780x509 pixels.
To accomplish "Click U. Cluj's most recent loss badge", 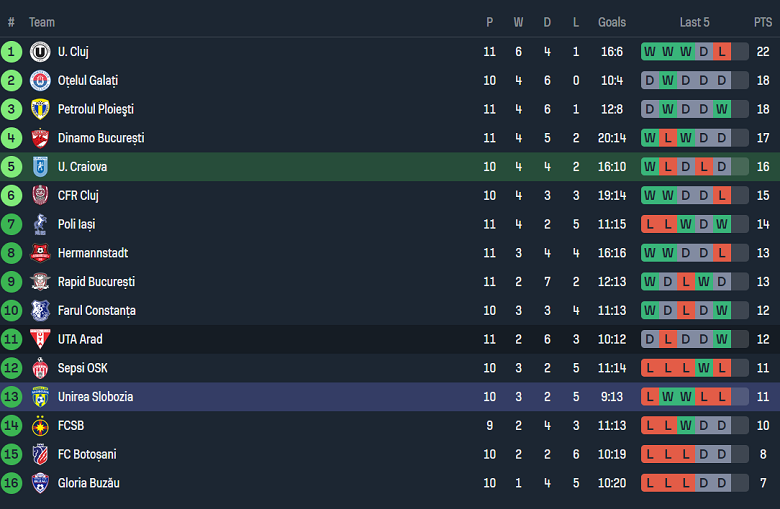I will [x=722, y=52].
